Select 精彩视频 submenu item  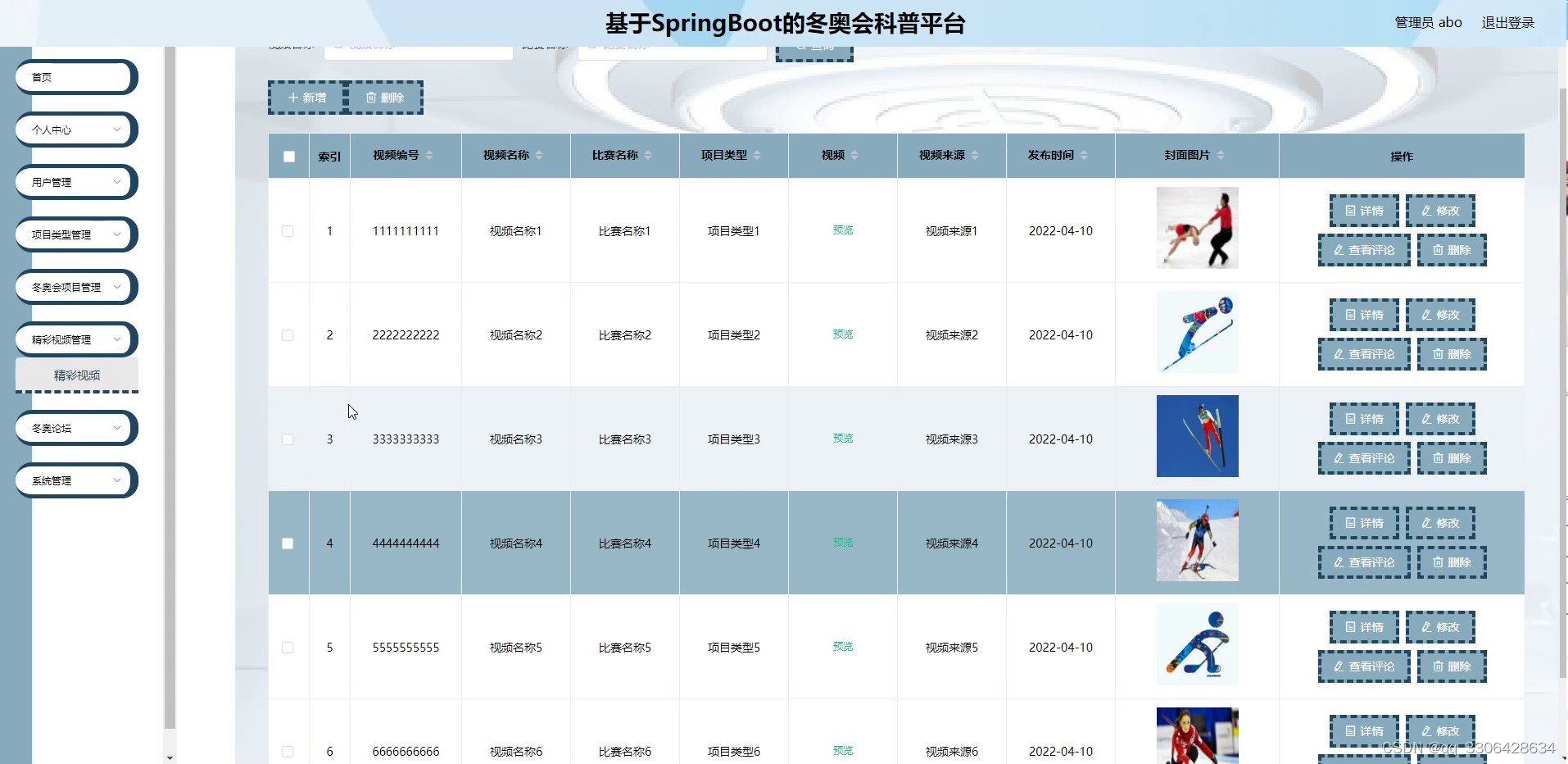[x=77, y=375]
